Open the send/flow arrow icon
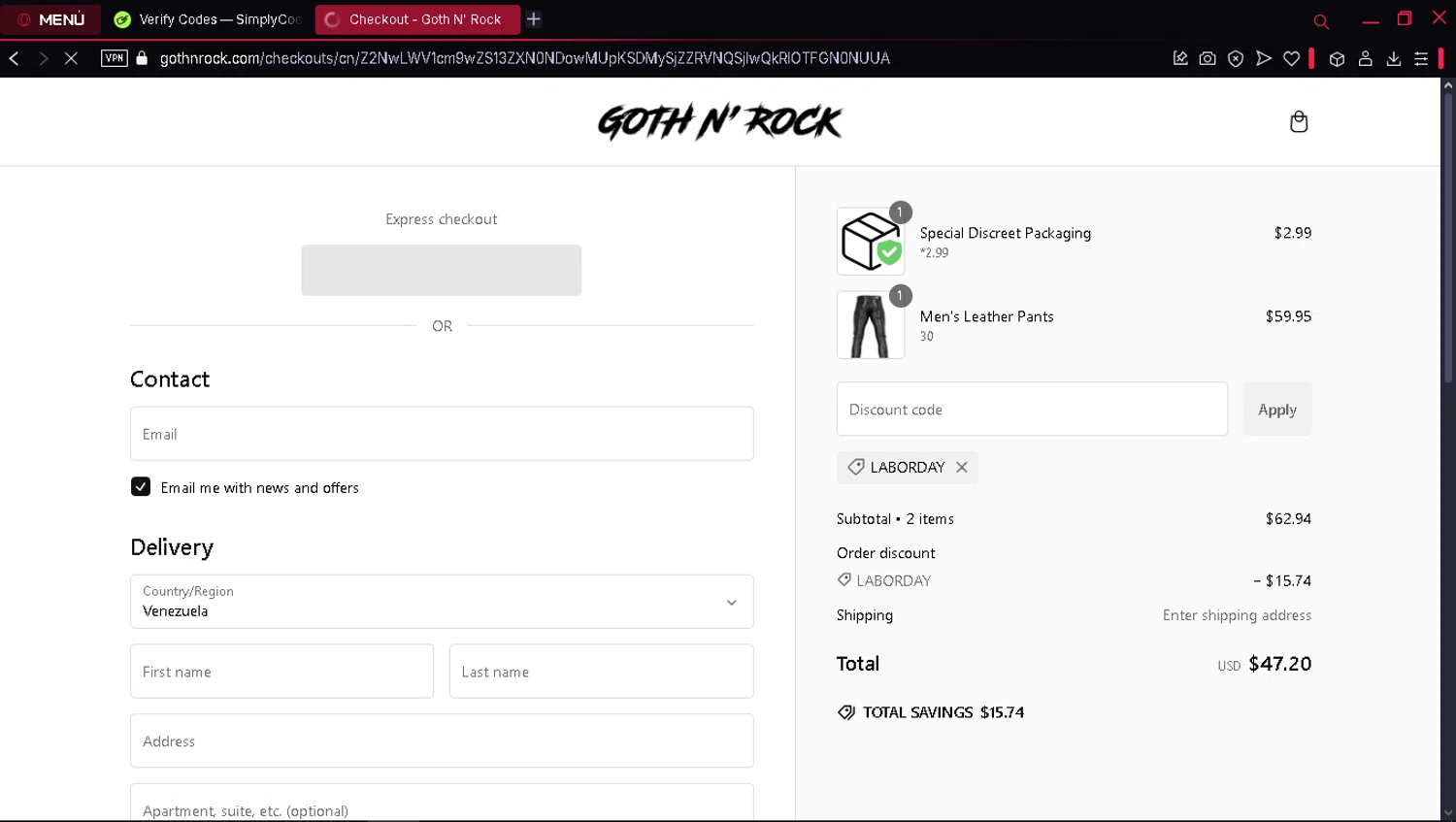The width and height of the screenshot is (1456, 822). click(x=1264, y=58)
